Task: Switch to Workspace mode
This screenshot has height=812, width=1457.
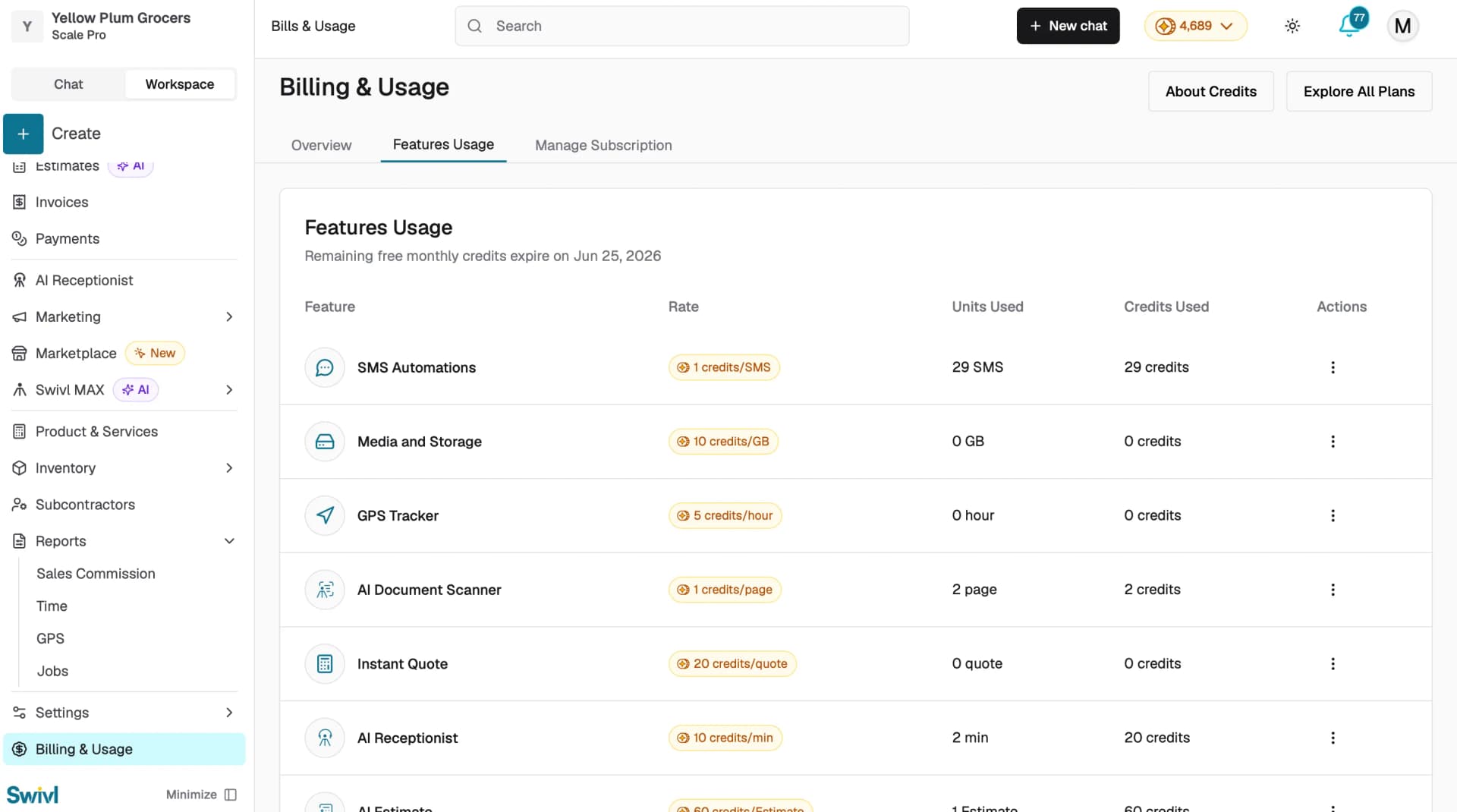Action: 180,84
